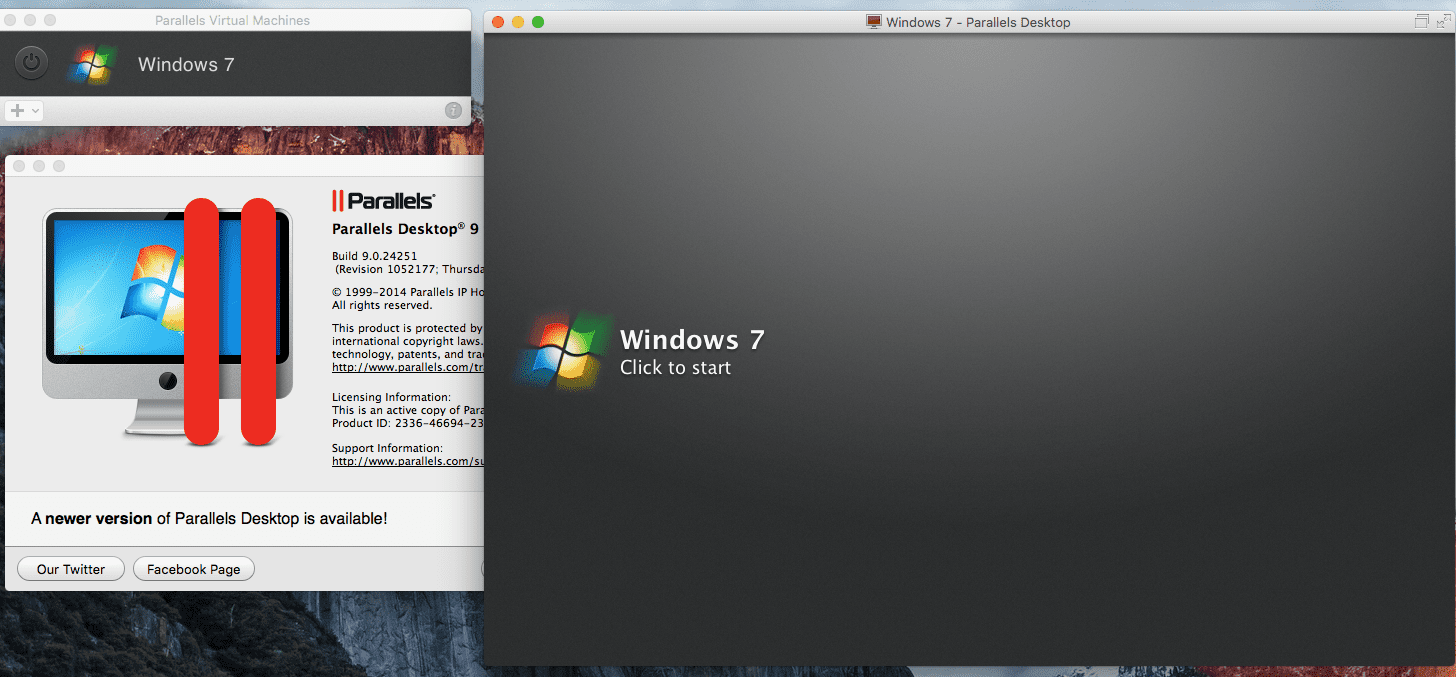Open the Facebook Page button
The height and width of the screenshot is (677, 1456).
[x=194, y=569]
